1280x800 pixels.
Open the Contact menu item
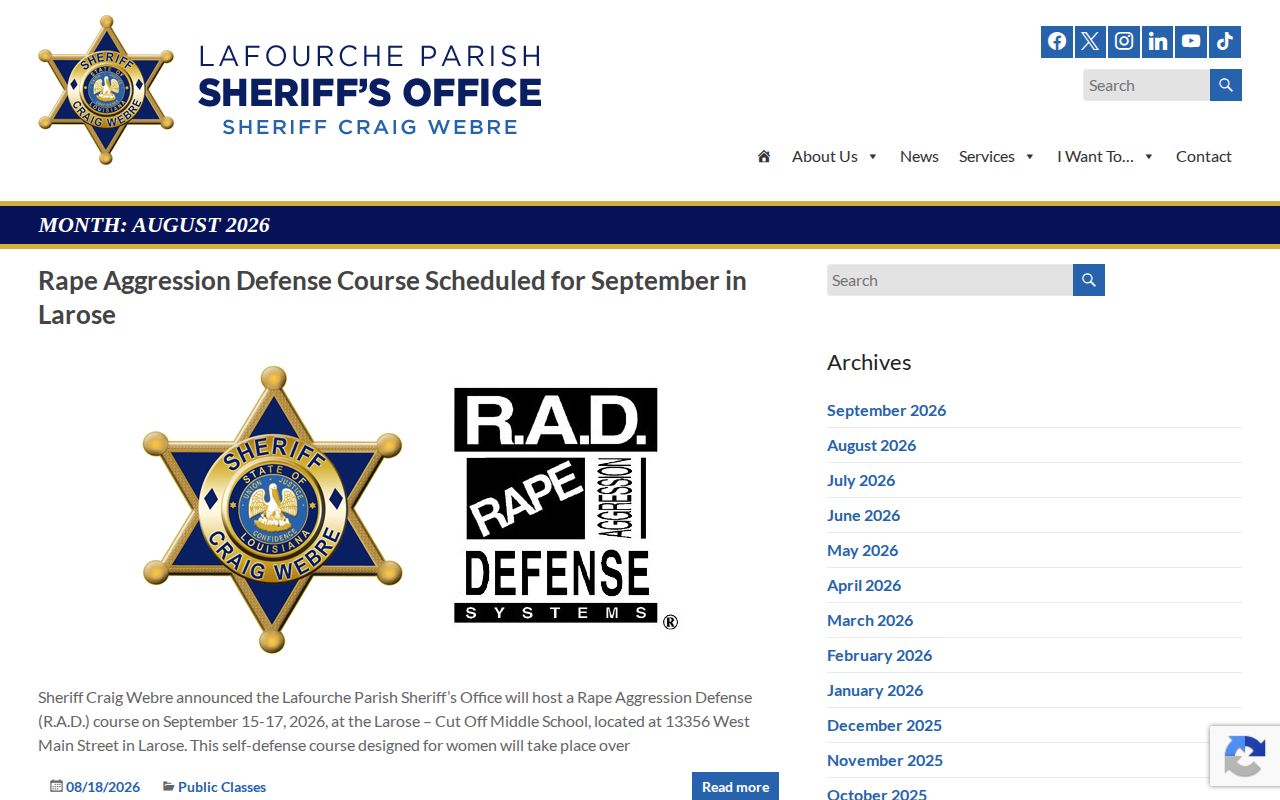click(x=1204, y=156)
